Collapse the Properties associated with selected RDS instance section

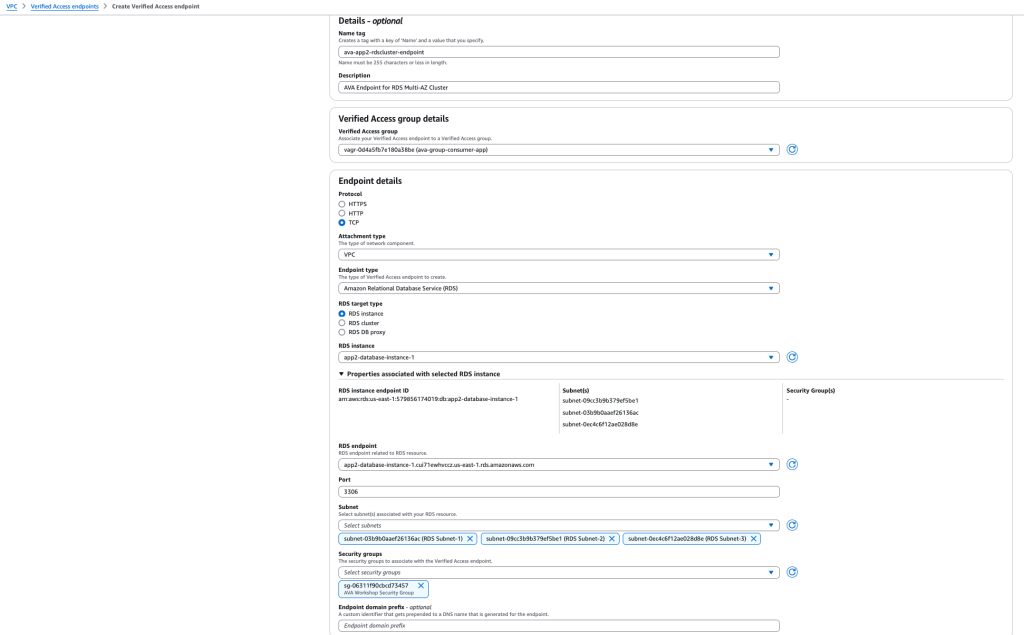(343, 373)
